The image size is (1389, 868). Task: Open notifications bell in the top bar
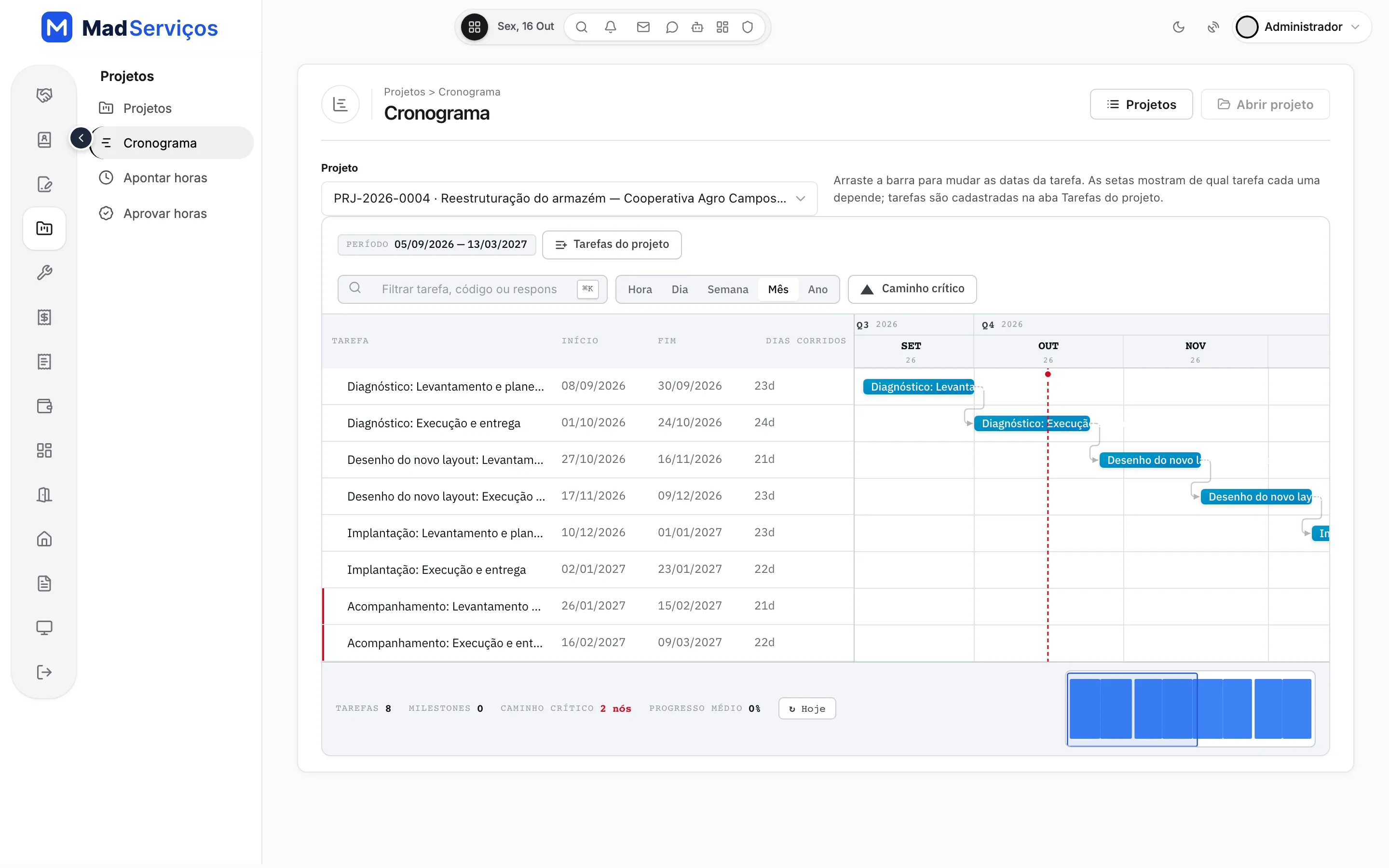(611, 27)
